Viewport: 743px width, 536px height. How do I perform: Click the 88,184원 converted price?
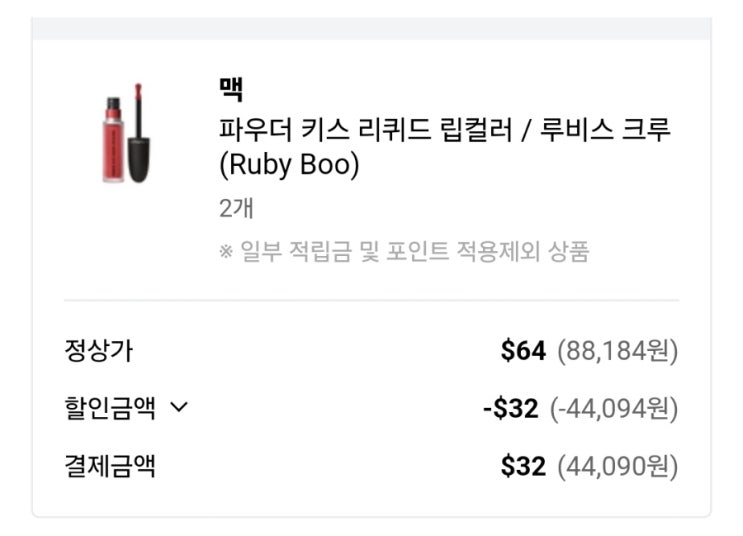point(617,351)
